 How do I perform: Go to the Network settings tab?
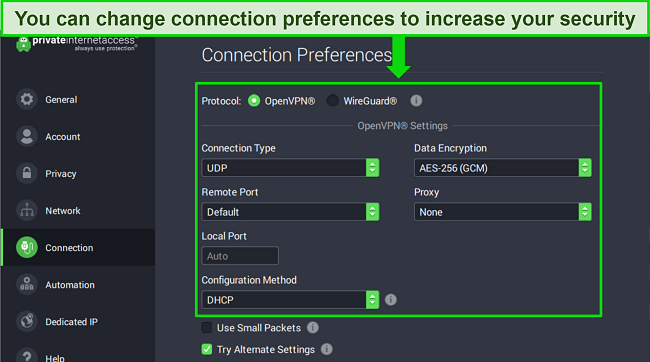(x=78, y=210)
